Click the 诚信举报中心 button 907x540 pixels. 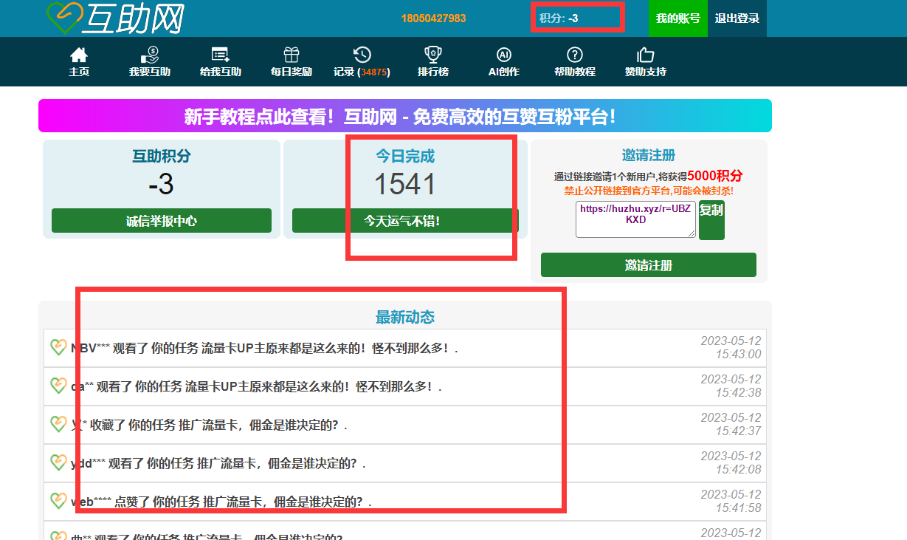tap(161, 221)
